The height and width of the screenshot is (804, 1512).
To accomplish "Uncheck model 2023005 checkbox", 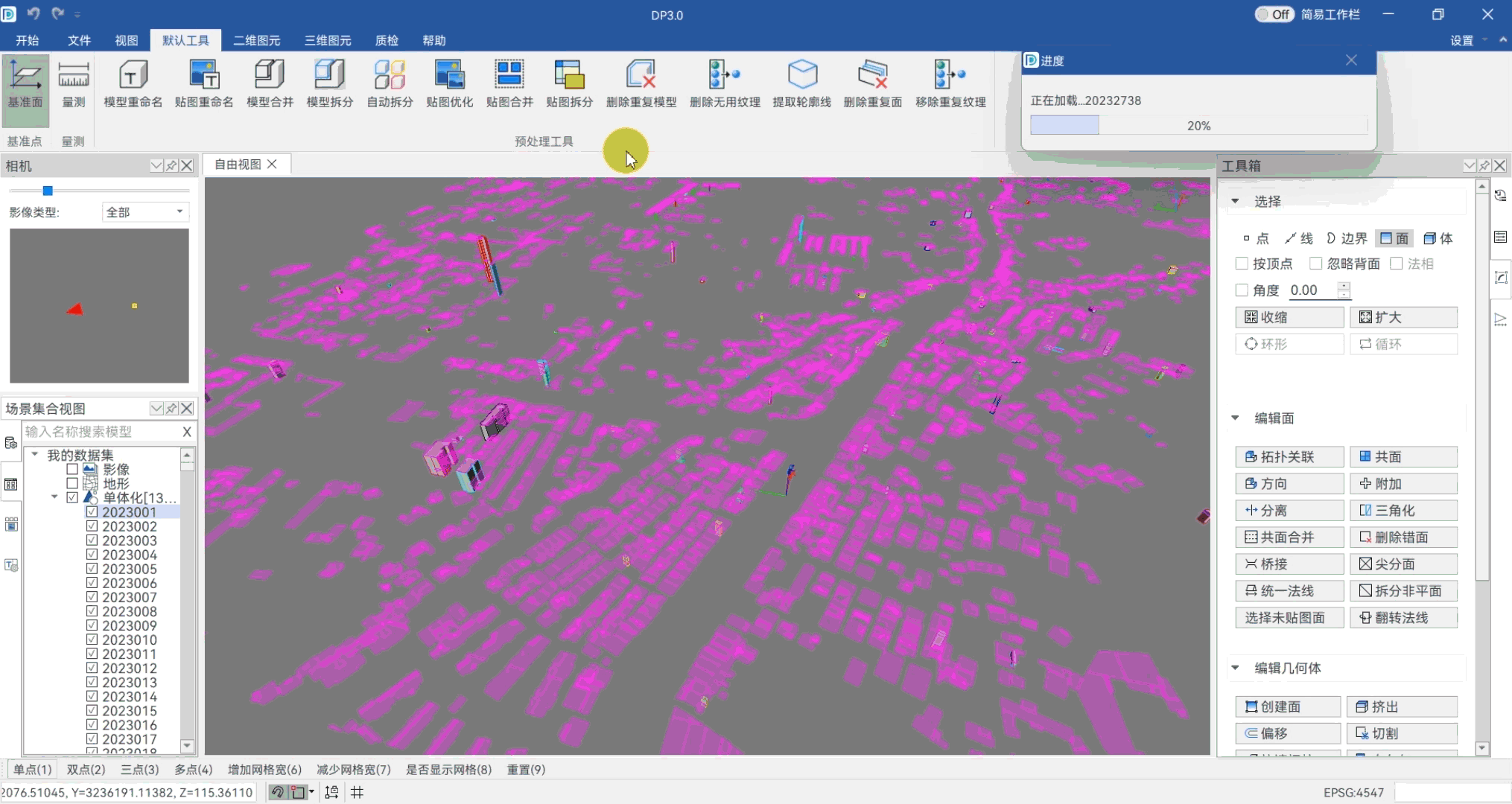I will coord(92,569).
